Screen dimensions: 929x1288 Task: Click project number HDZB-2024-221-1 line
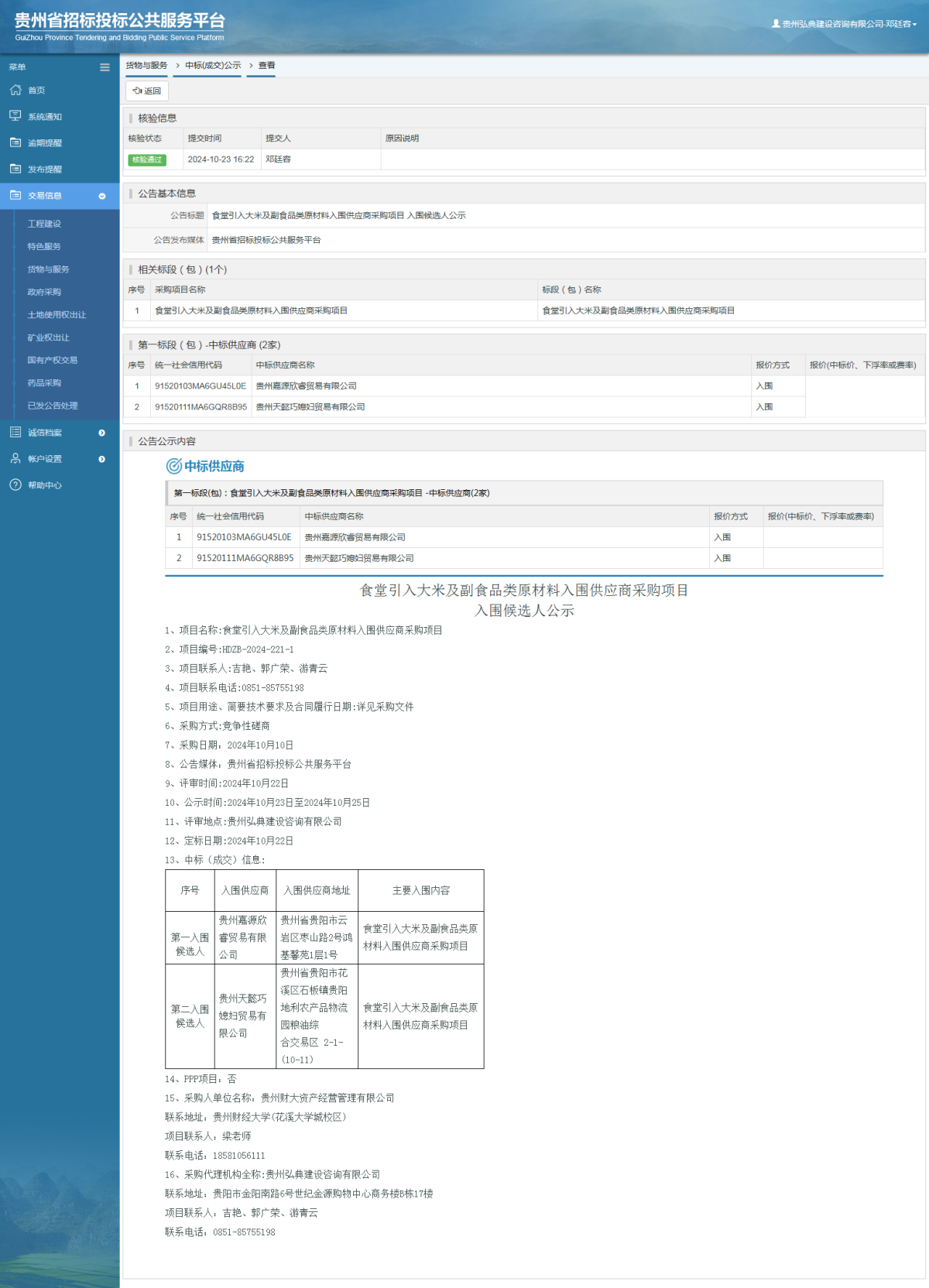coord(229,649)
